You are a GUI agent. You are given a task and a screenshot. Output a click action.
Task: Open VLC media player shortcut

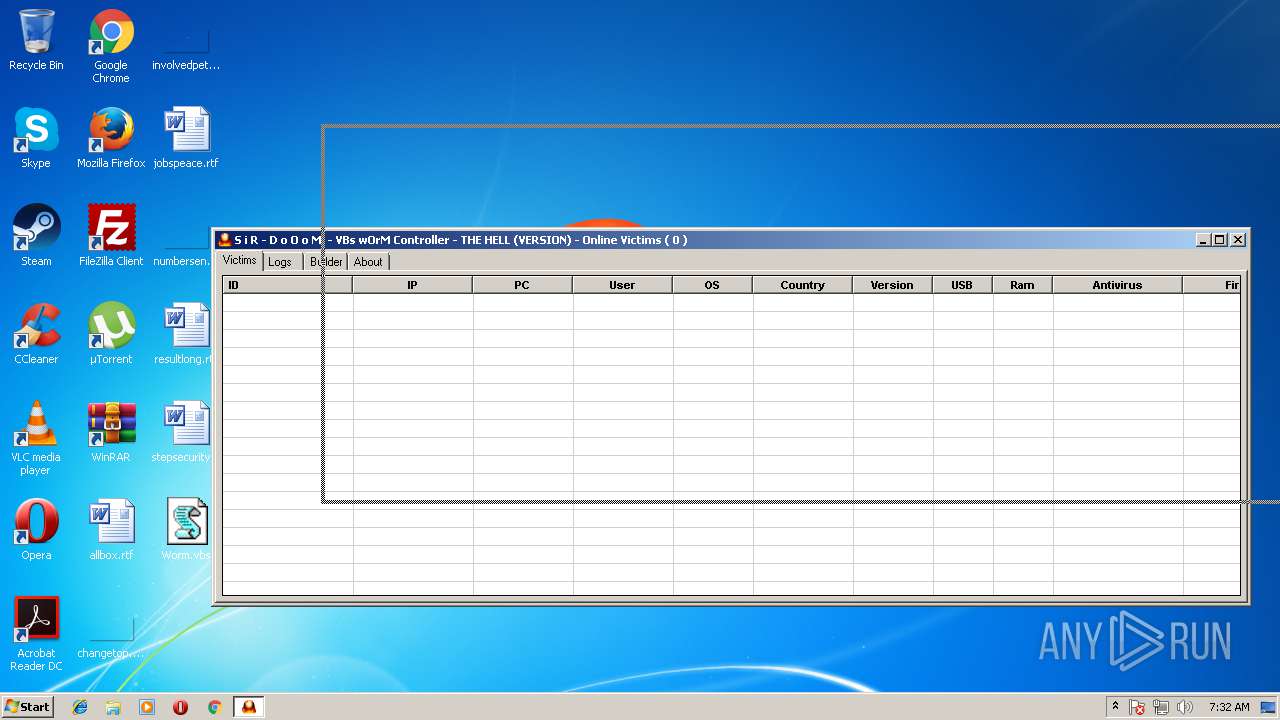(36, 438)
